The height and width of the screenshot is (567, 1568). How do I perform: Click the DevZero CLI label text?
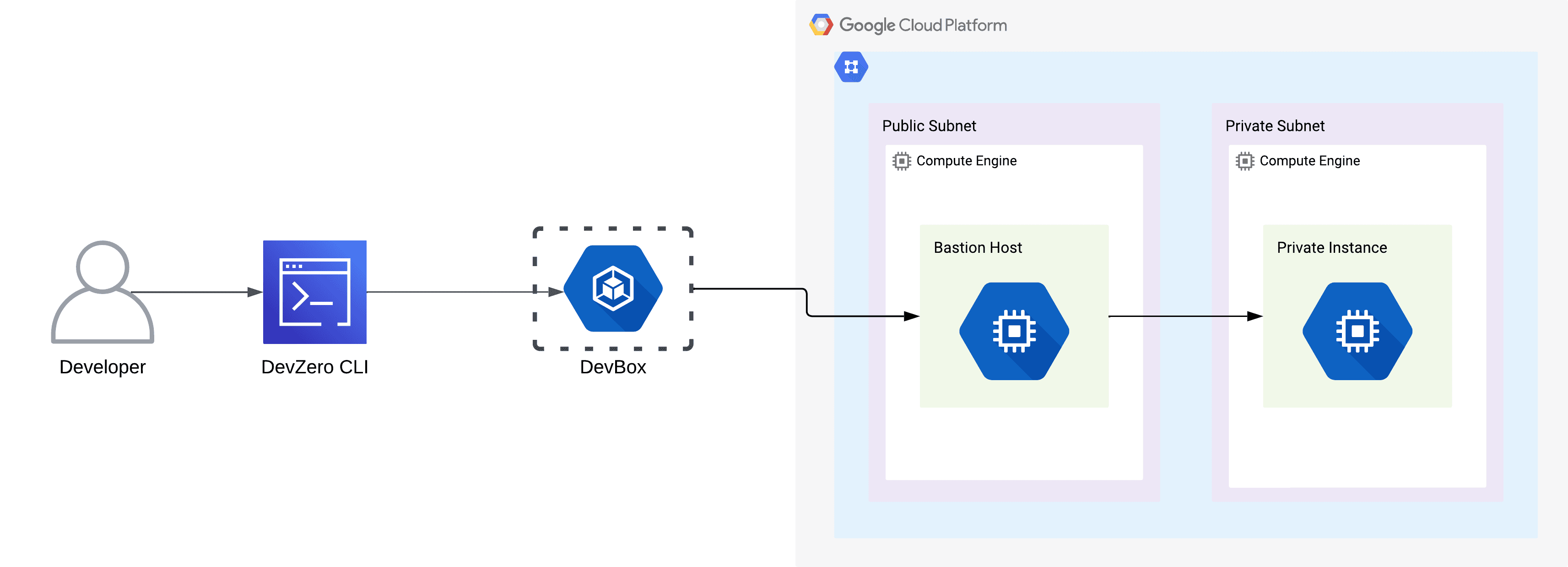(315, 367)
